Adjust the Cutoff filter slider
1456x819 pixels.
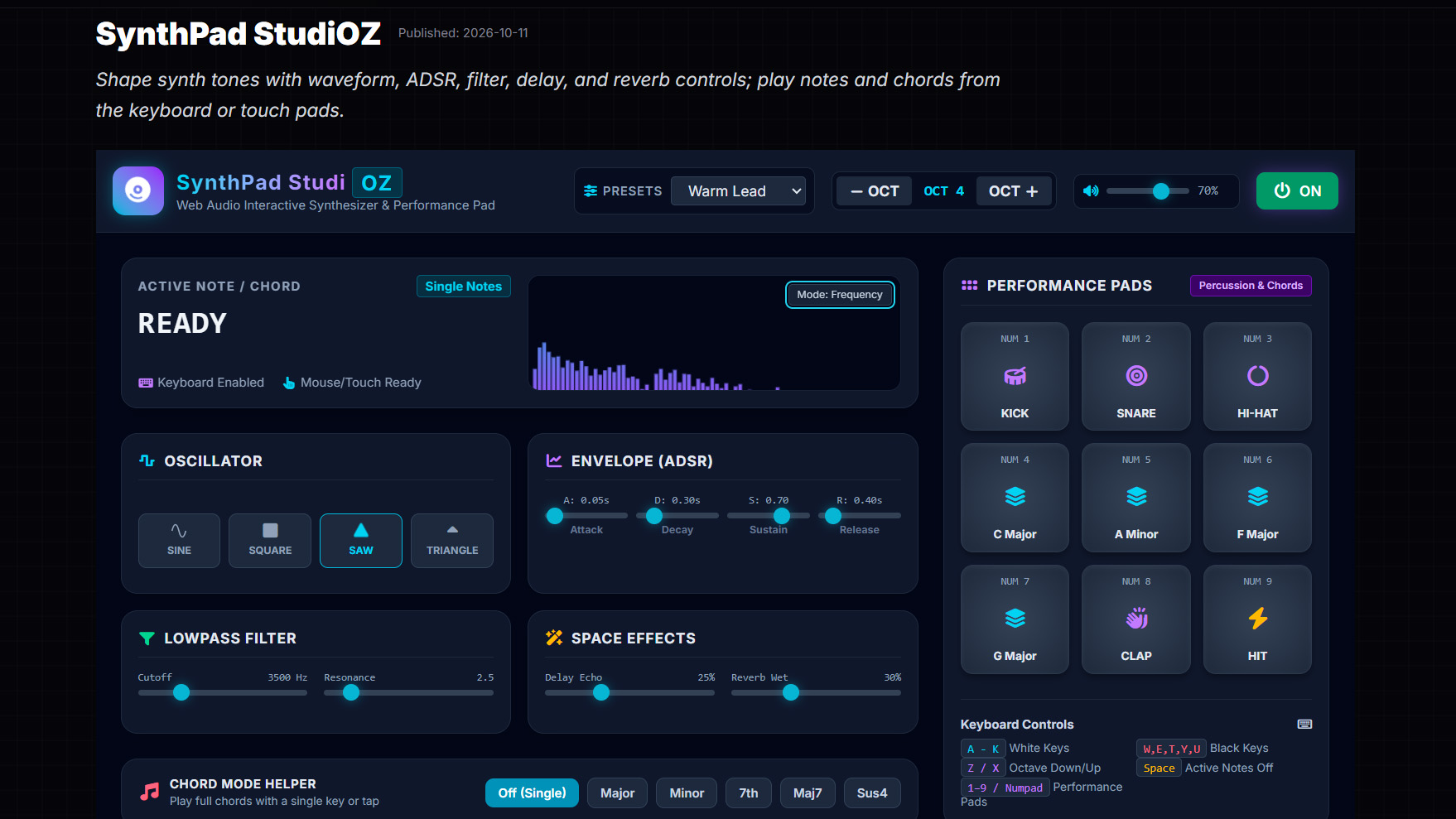pyautogui.click(x=223, y=692)
